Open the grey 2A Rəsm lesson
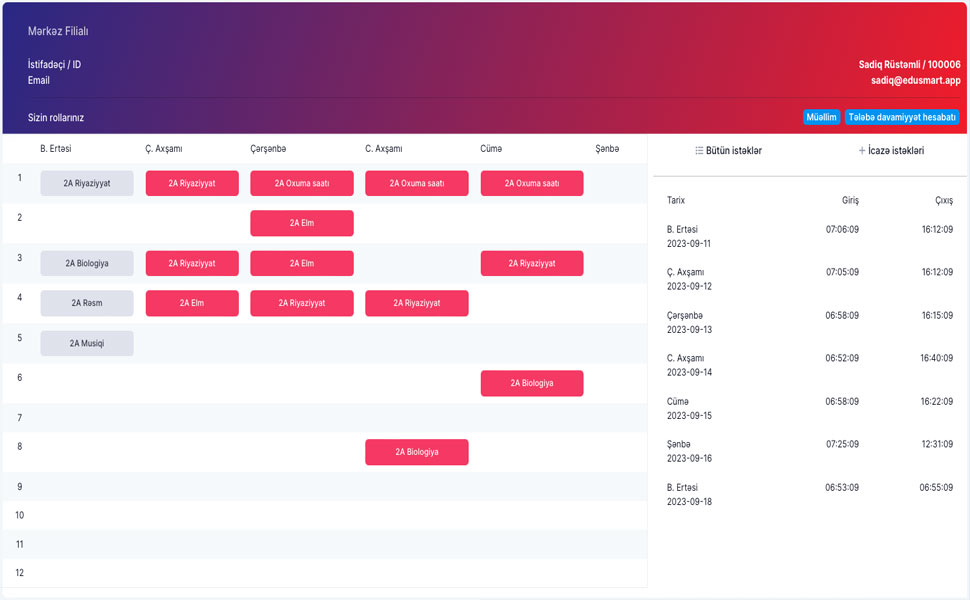Screen dimensions: 970x600 87,303
